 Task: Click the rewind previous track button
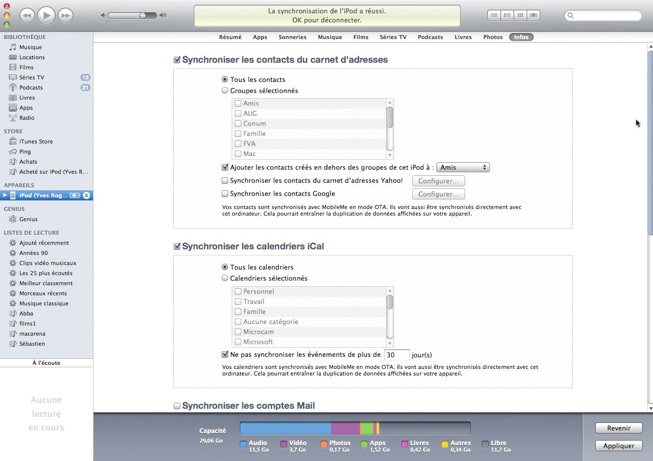[x=27, y=15]
